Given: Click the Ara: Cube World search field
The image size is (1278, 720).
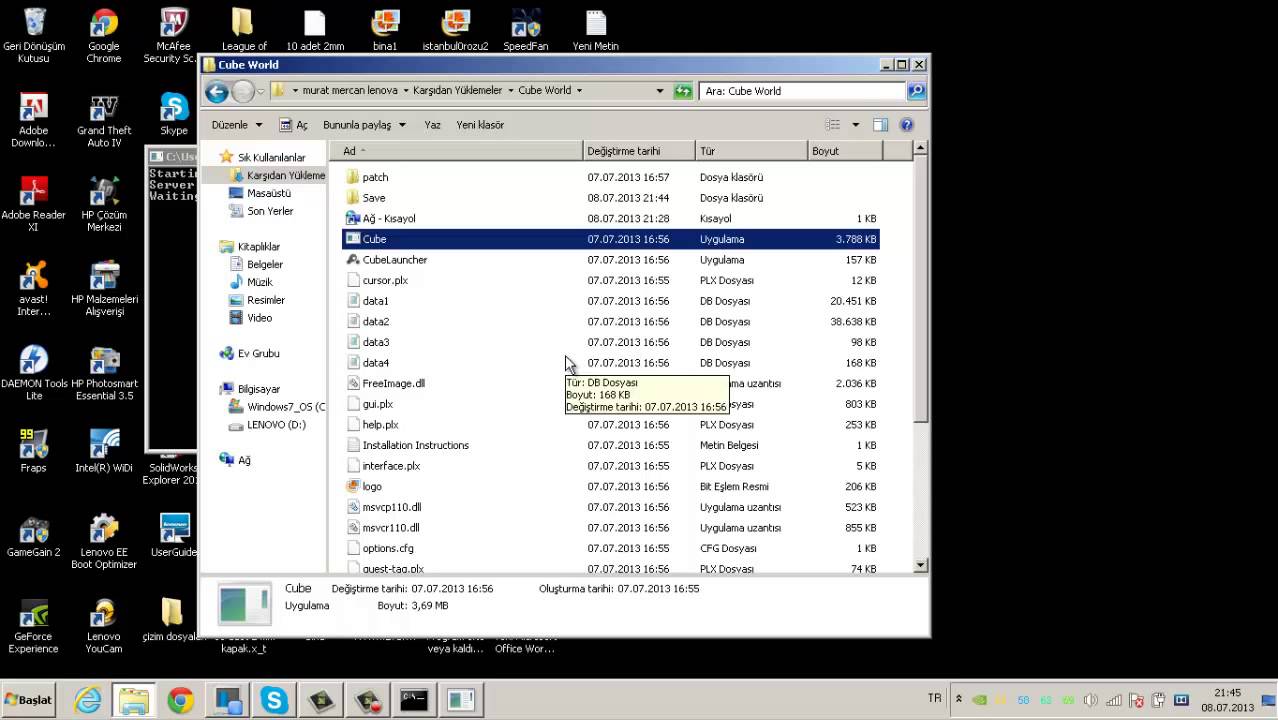Looking at the screenshot, I should [x=804, y=91].
